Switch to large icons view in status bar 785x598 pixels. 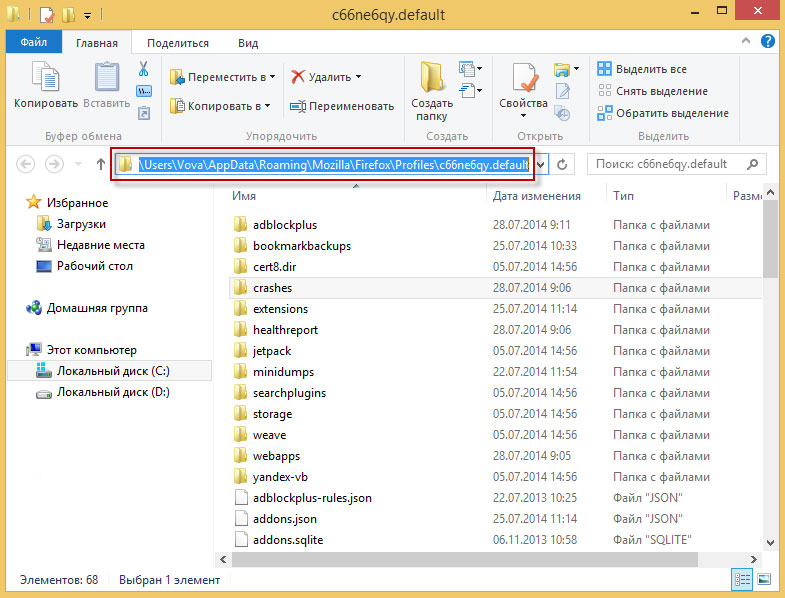tap(763, 579)
